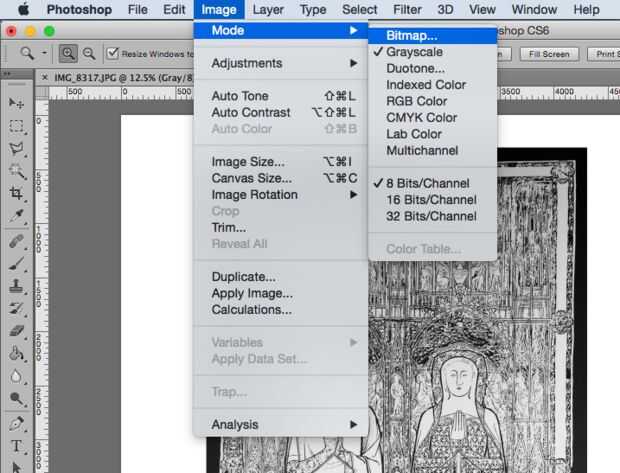Open the File menu
Image resolution: width=620 pixels, height=473 pixels.
point(138,9)
